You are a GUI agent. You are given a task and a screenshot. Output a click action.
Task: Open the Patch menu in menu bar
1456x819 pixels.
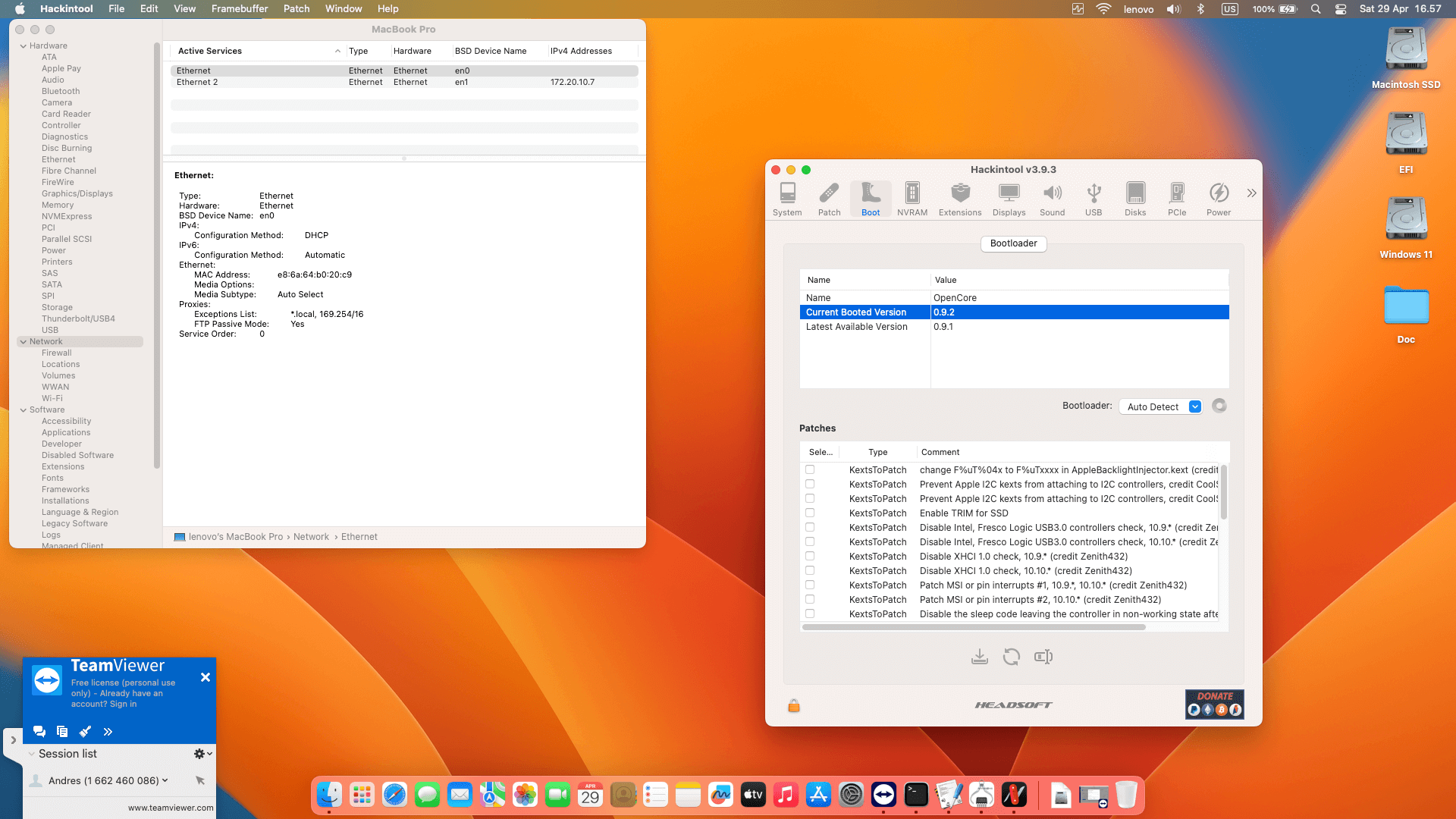pos(297,9)
